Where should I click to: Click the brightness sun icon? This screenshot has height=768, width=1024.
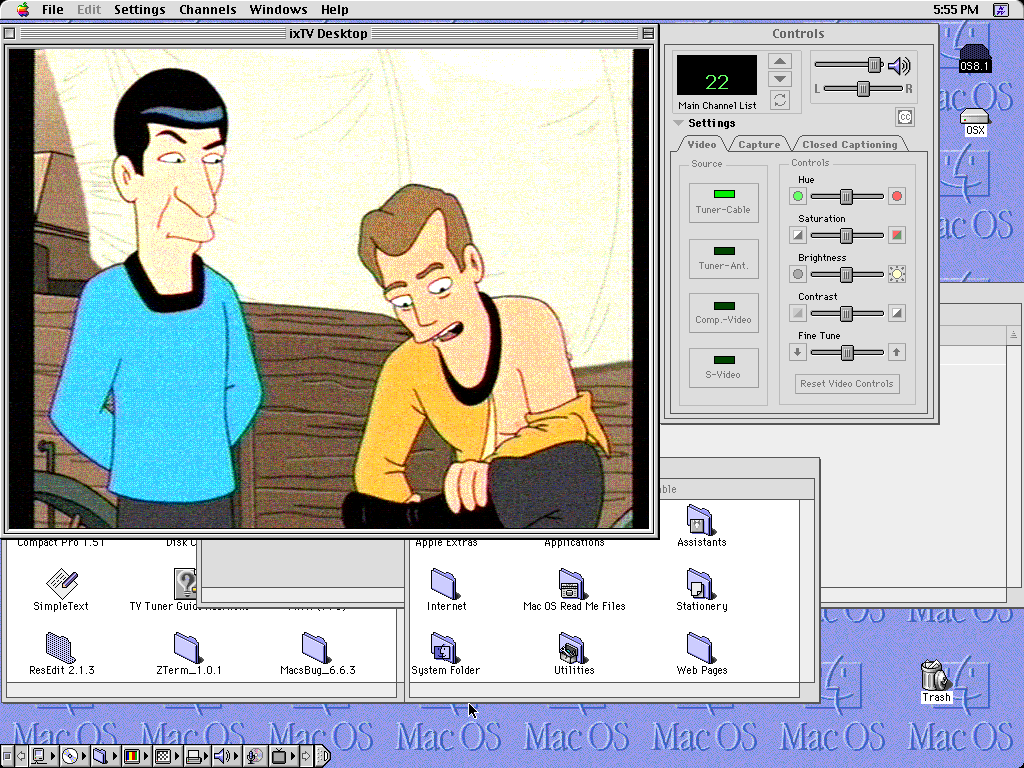pyautogui.click(x=897, y=274)
